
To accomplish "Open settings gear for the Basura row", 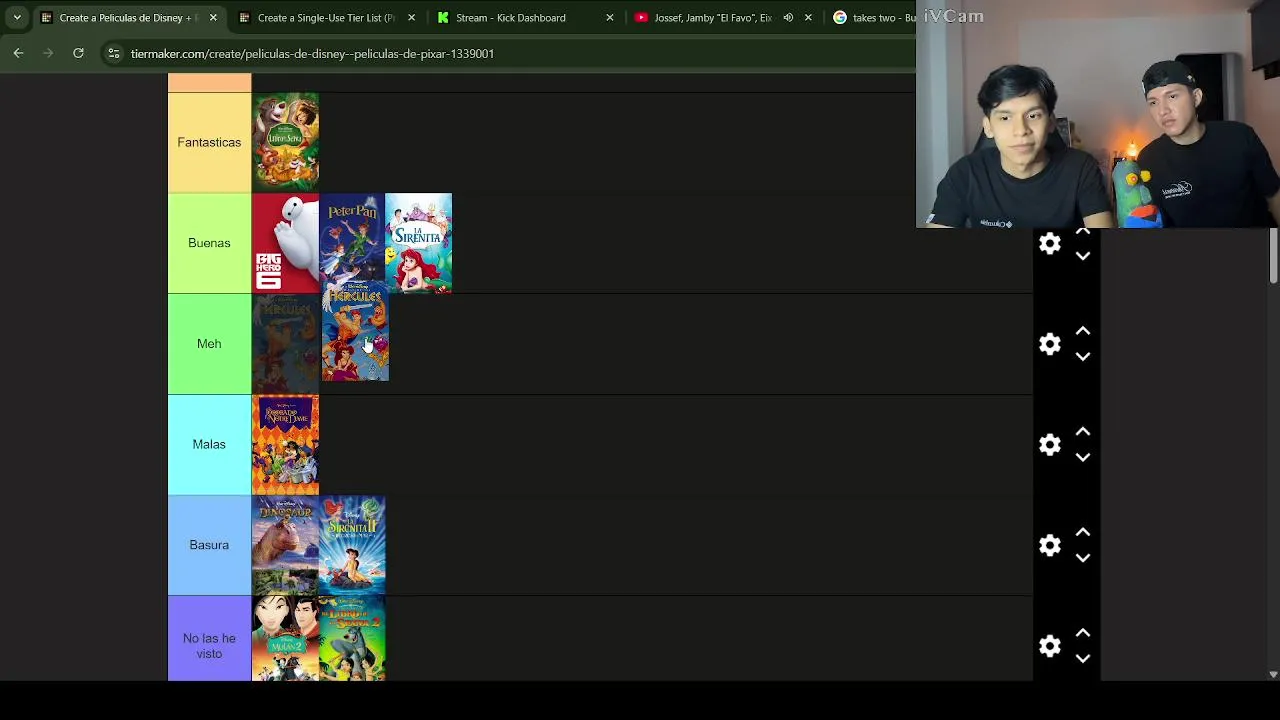I will click(x=1049, y=545).
